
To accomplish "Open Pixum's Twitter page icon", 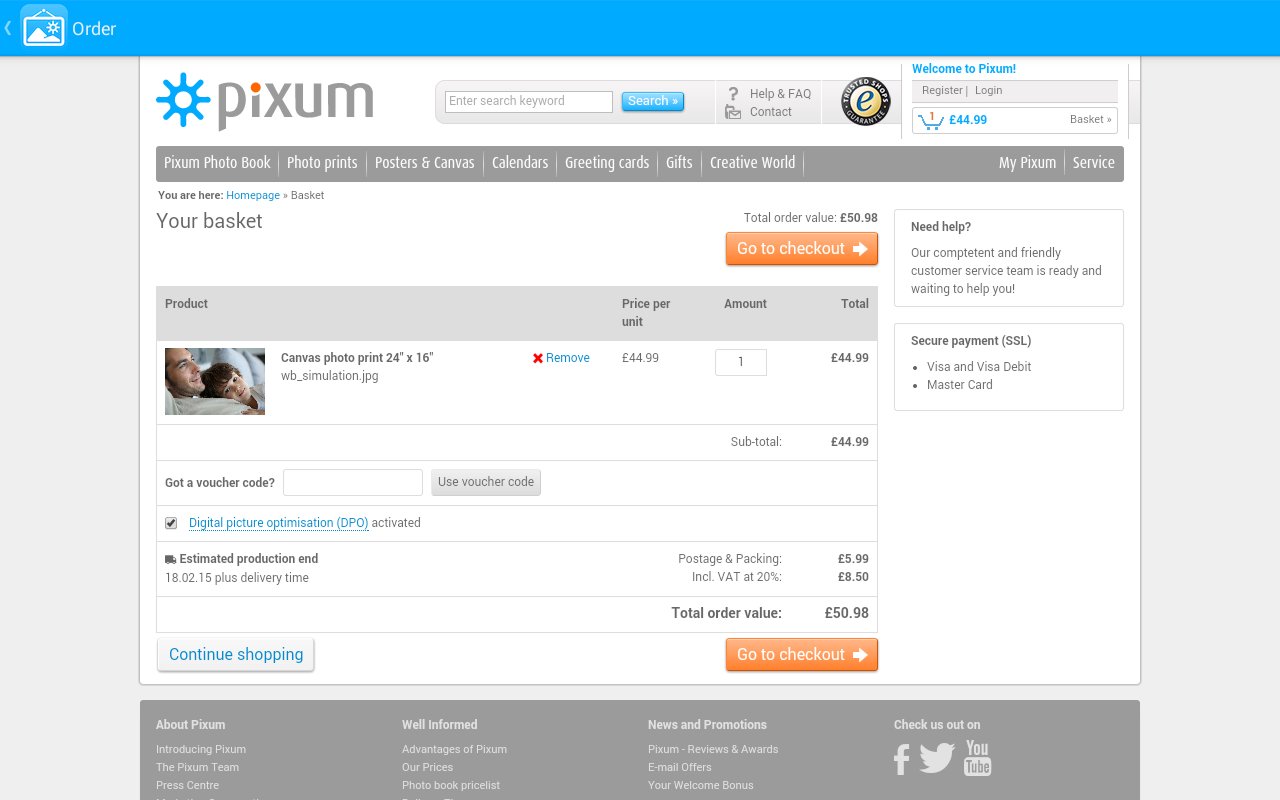I will 937,758.
